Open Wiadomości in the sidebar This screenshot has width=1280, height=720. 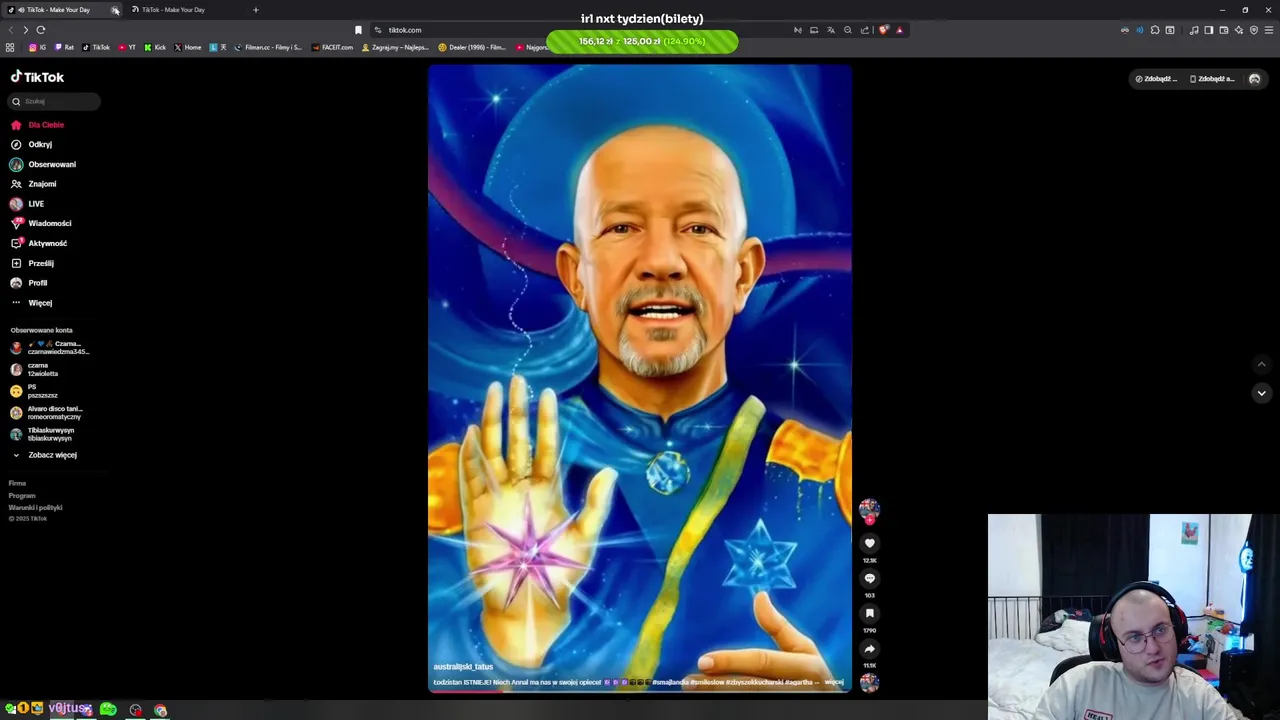(x=41, y=224)
